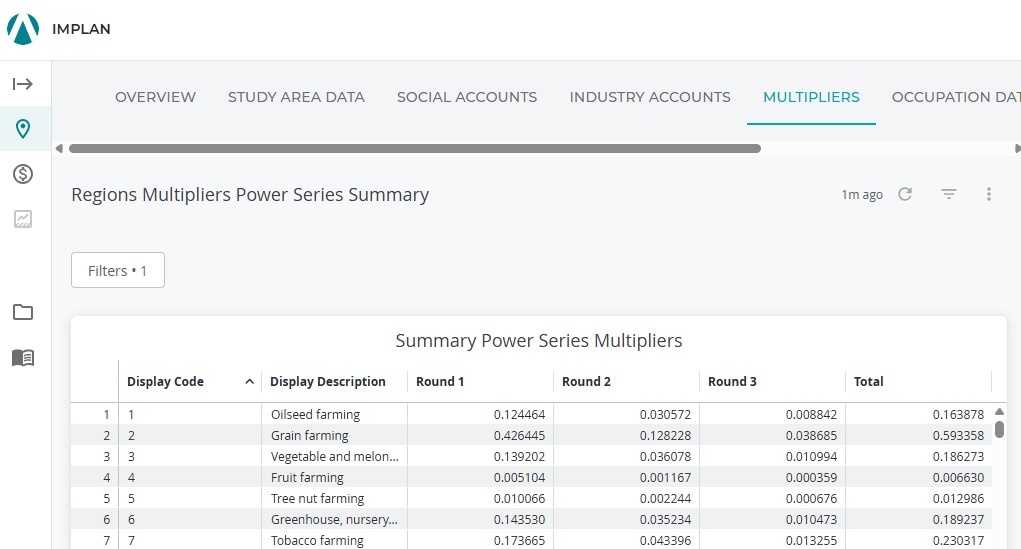Open the Results chart icon in sidebar
Image resolution: width=1021 pixels, height=549 pixels.
23,219
